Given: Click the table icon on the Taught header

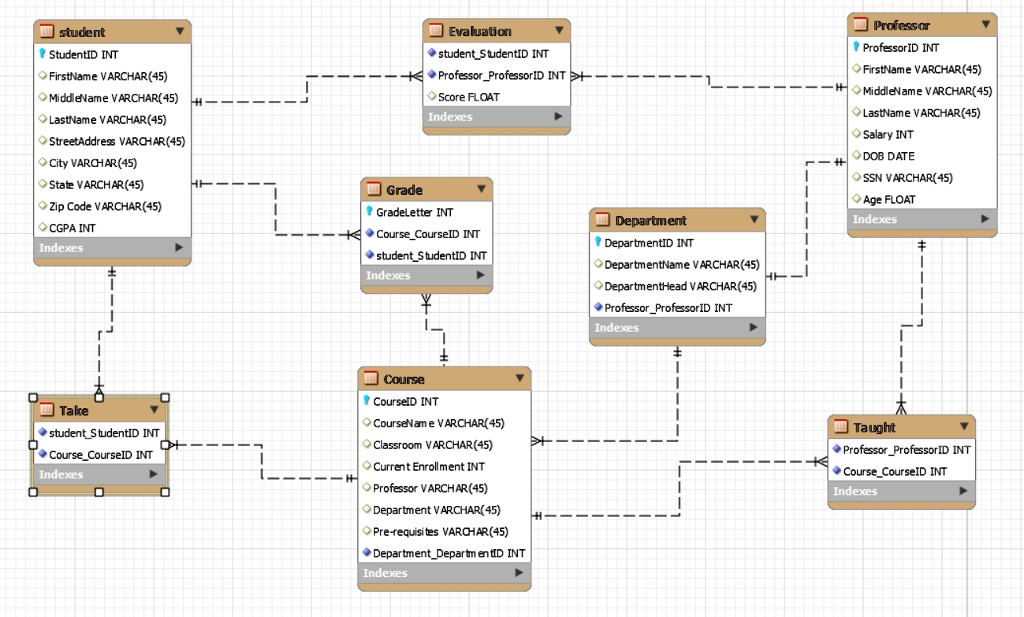Looking at the screenshot, I should pyautogui.click(x=843, y=427).
